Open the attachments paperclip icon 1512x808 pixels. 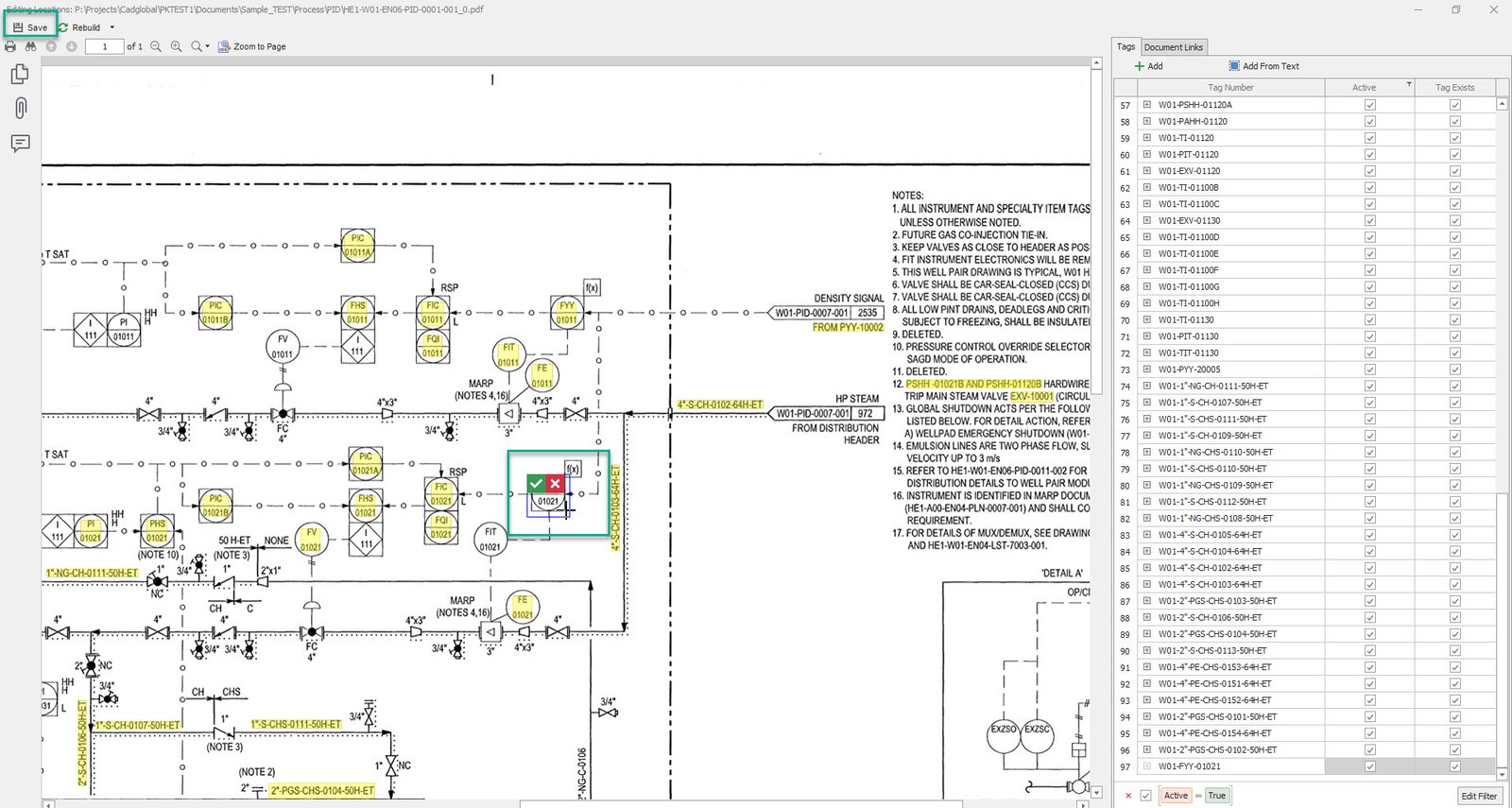[20, 108]
